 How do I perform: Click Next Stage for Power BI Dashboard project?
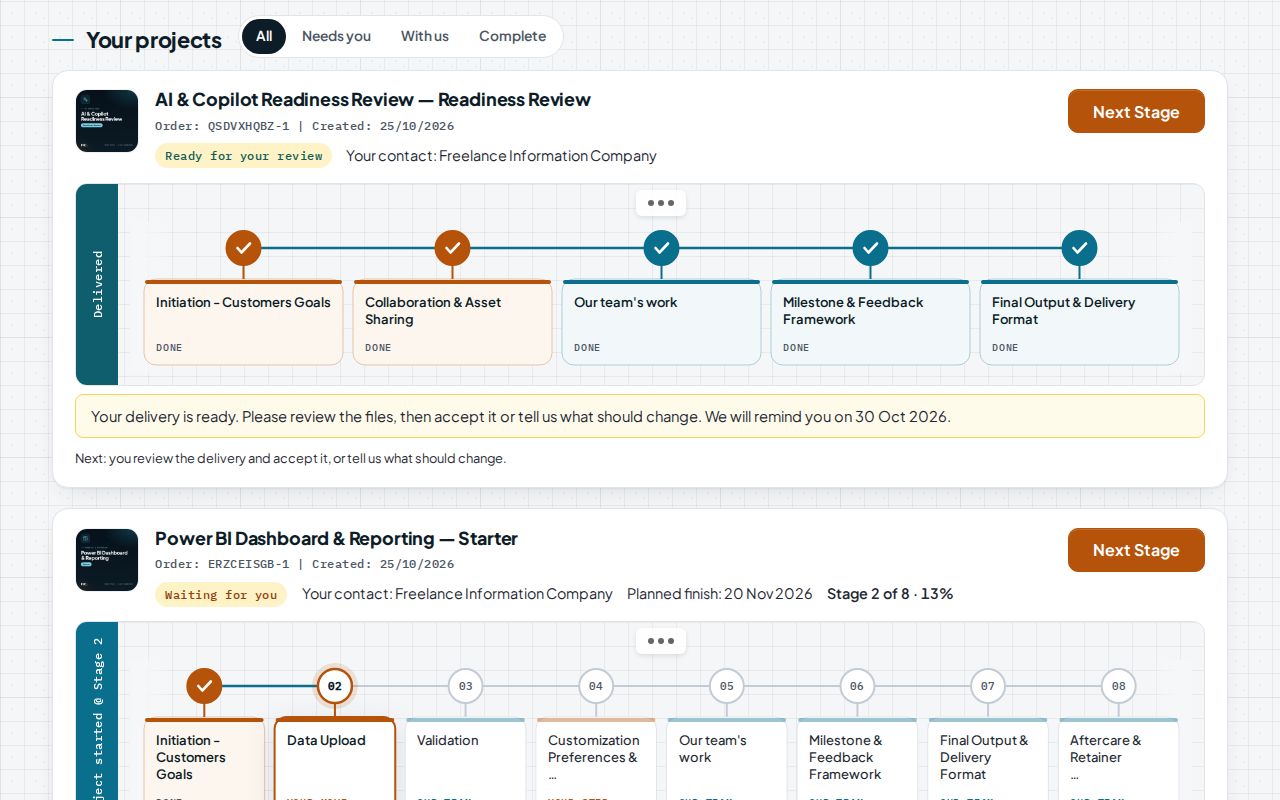tap(1136, 550)
